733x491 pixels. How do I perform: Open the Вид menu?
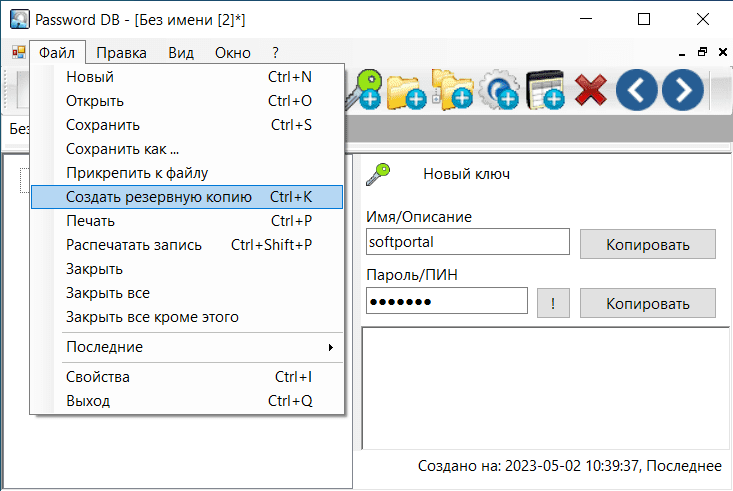(x=181, y=53)
